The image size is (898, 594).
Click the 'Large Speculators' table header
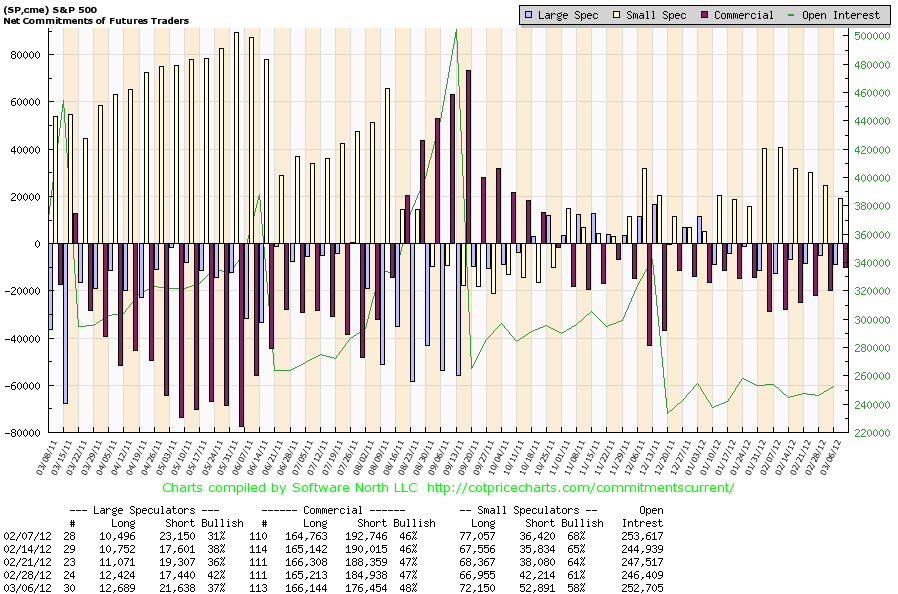tap(144, 510)
